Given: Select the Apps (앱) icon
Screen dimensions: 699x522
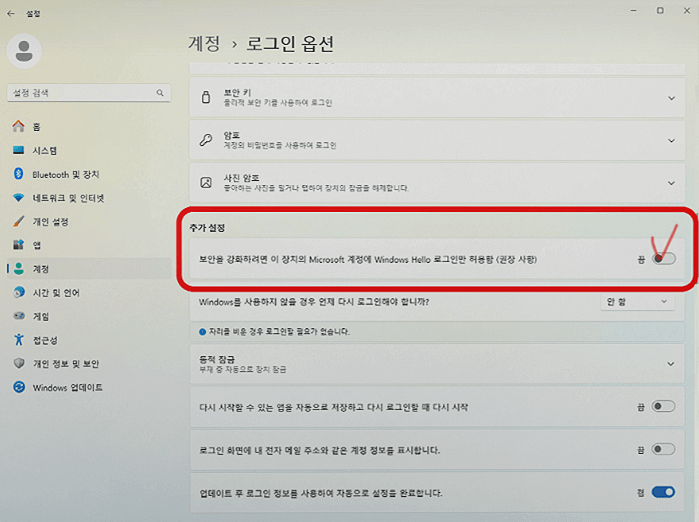Looking at the screenshot, I should [18, 245].
